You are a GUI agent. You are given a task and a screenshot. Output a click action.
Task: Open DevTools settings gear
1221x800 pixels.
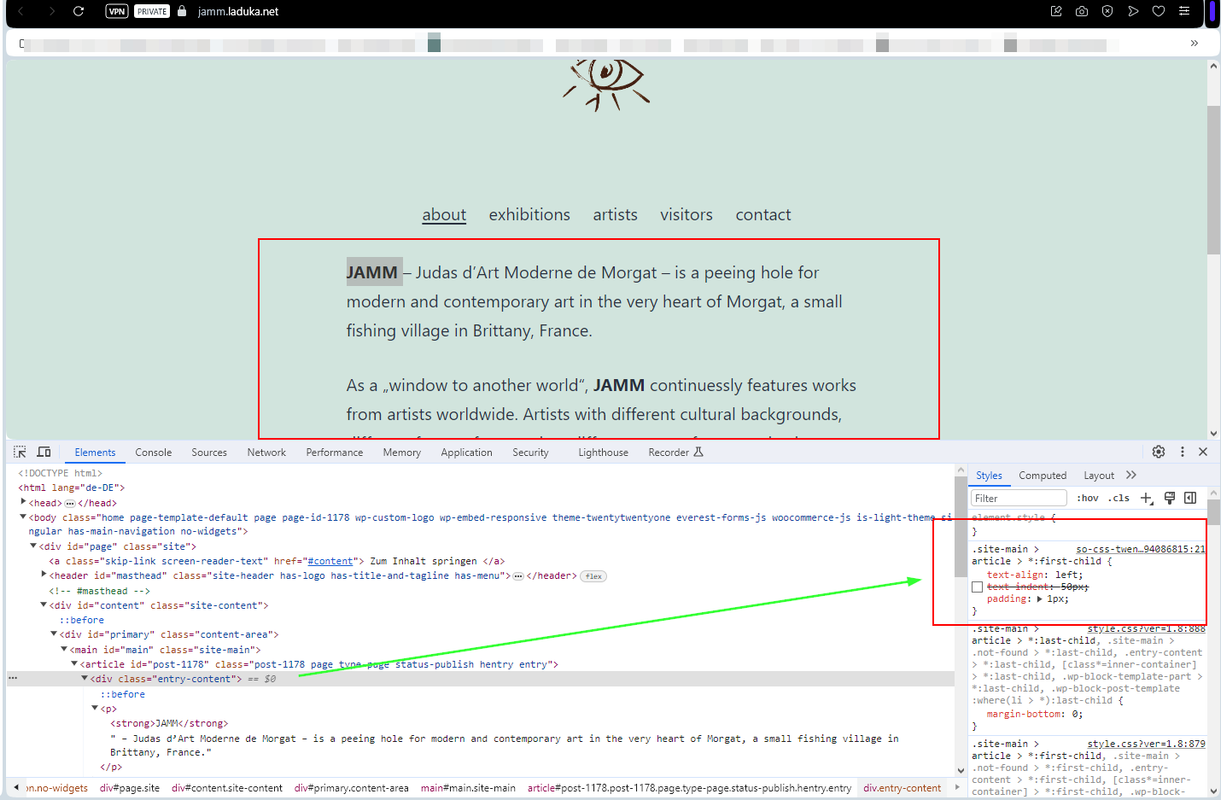click(1158, 452)
